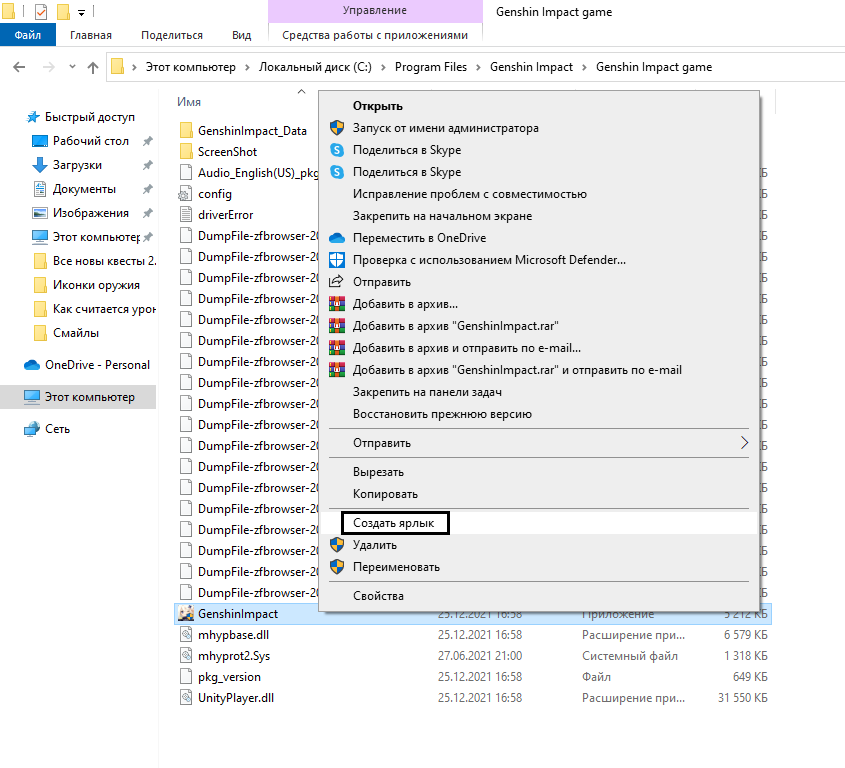Viewport: 845px width, 768px height.
Task: Choose Копировать in context menu
Action: coord(385,494)
